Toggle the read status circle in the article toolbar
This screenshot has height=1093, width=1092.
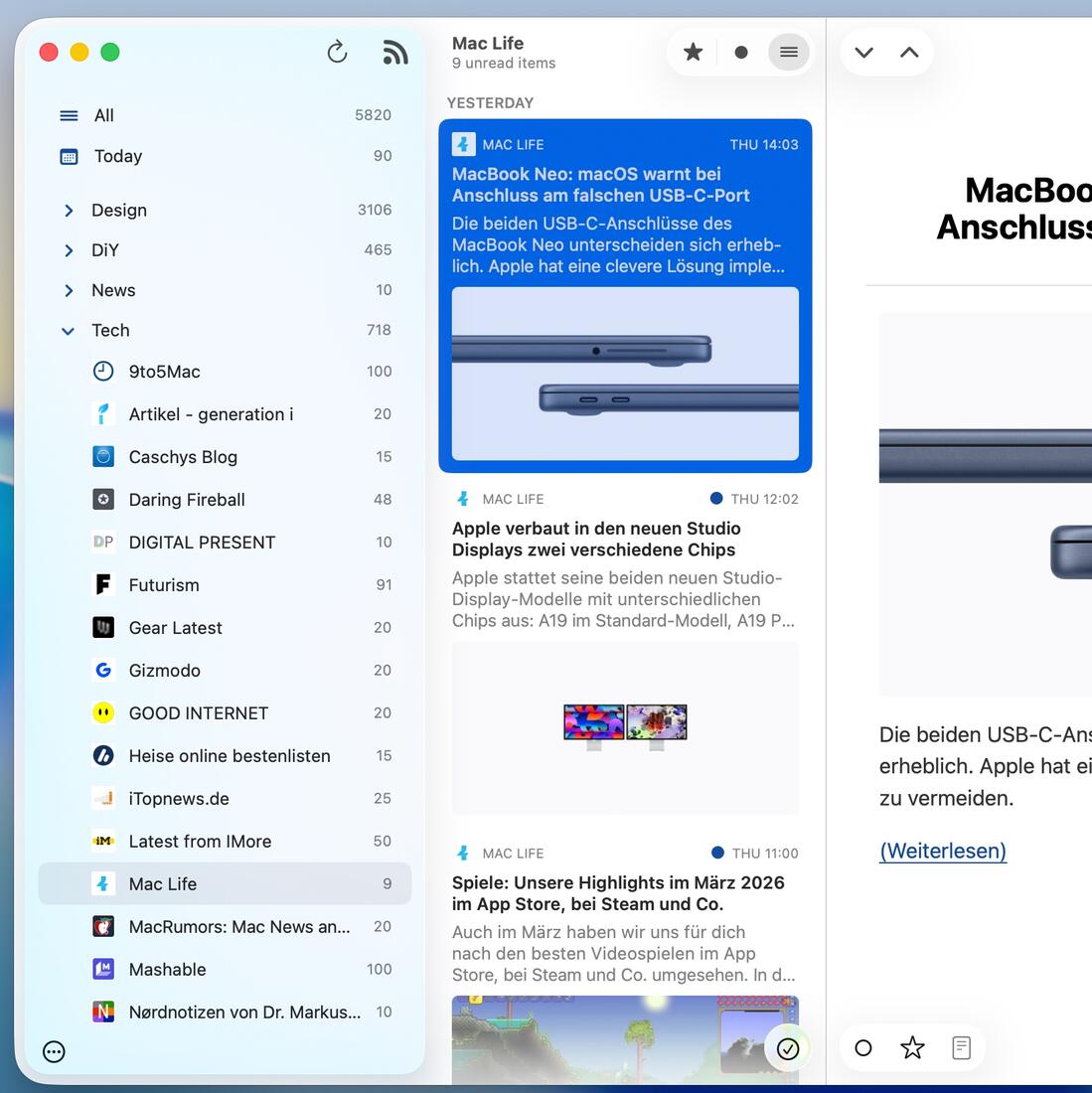click(863, 1047)
